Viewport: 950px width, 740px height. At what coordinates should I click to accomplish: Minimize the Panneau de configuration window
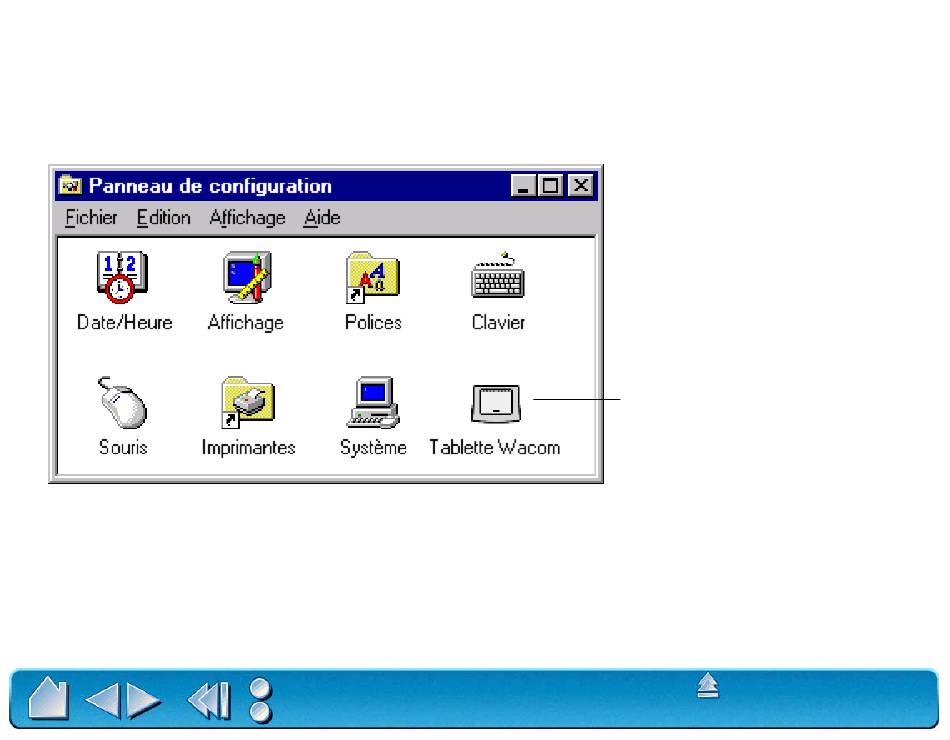point(523,185)
